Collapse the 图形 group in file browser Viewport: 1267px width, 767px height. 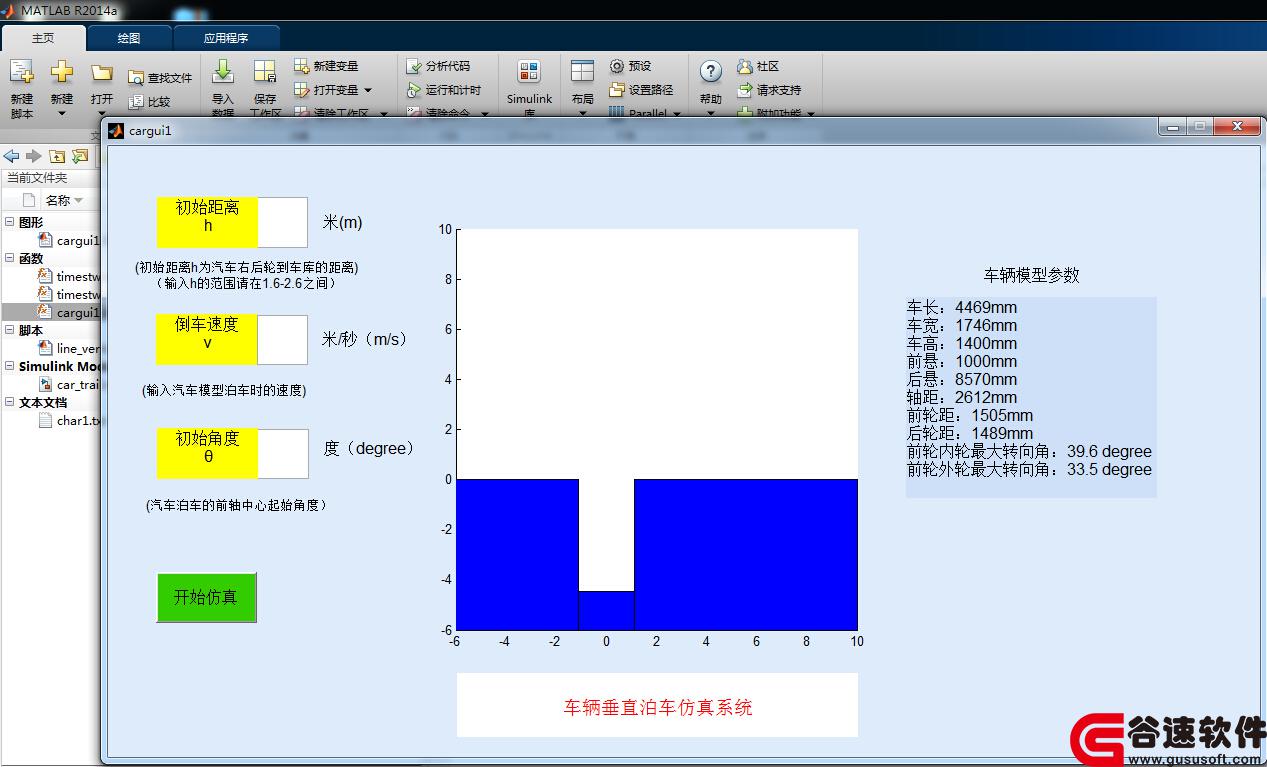click(x=10, y=222)
